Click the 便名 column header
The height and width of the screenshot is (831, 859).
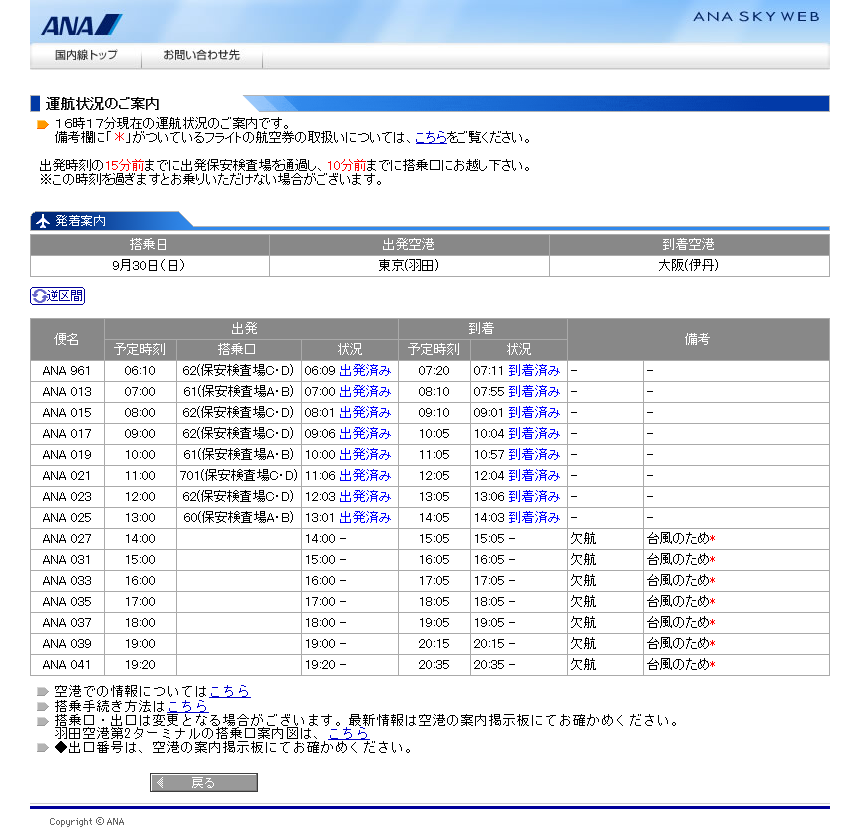pyautogui.click(x=67, y=339)
